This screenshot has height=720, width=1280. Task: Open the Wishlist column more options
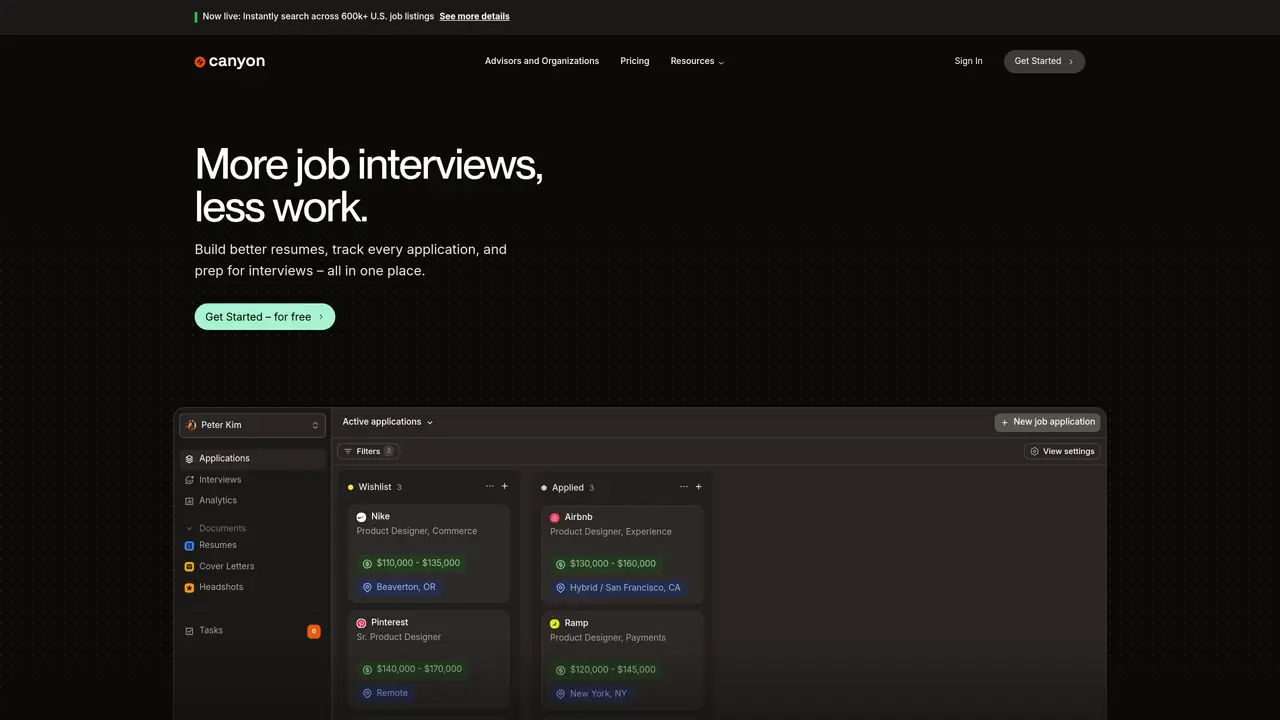tap(490, 487)
